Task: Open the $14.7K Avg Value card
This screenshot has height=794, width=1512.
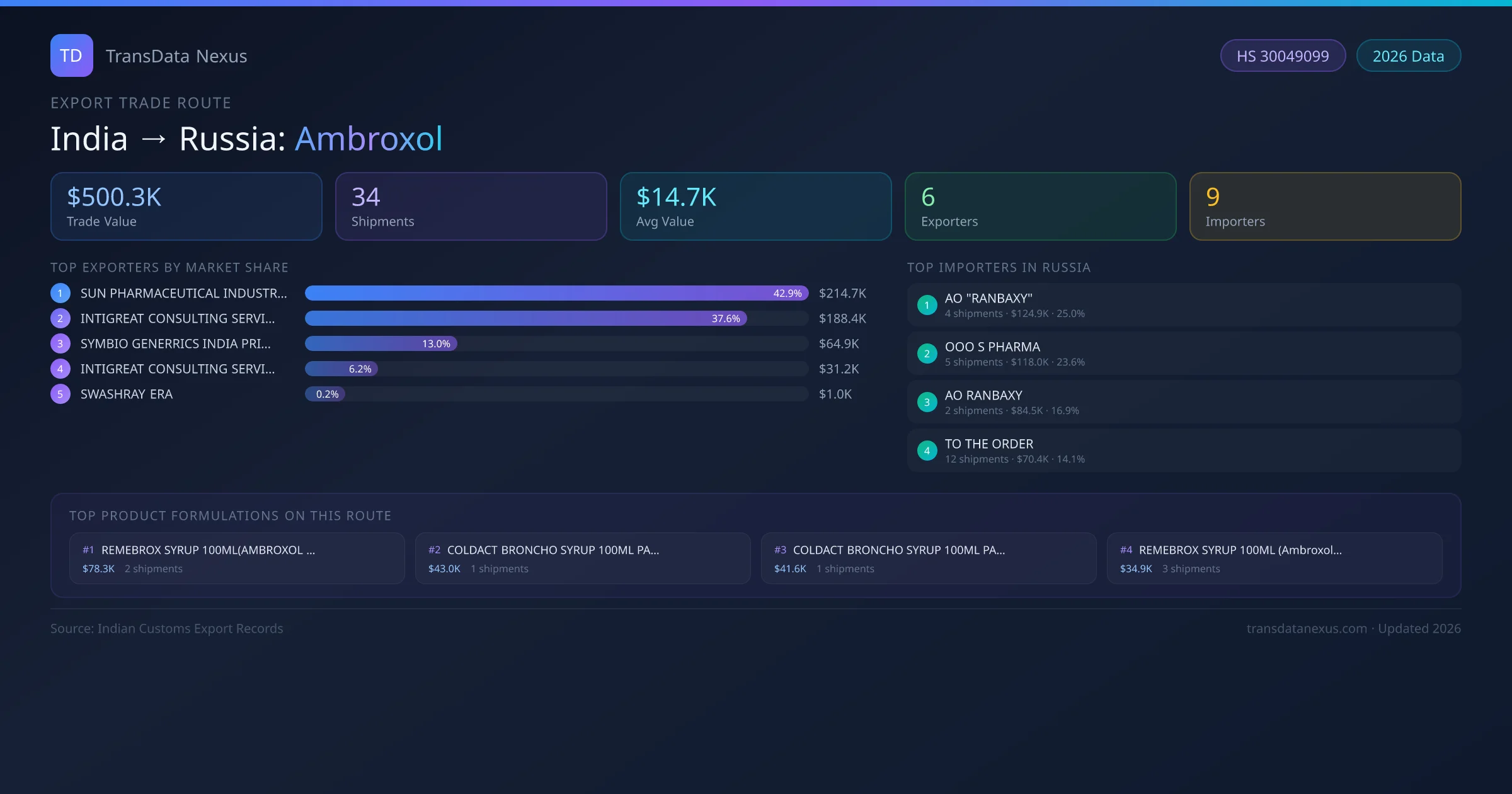Action: (x=755, y=206)
